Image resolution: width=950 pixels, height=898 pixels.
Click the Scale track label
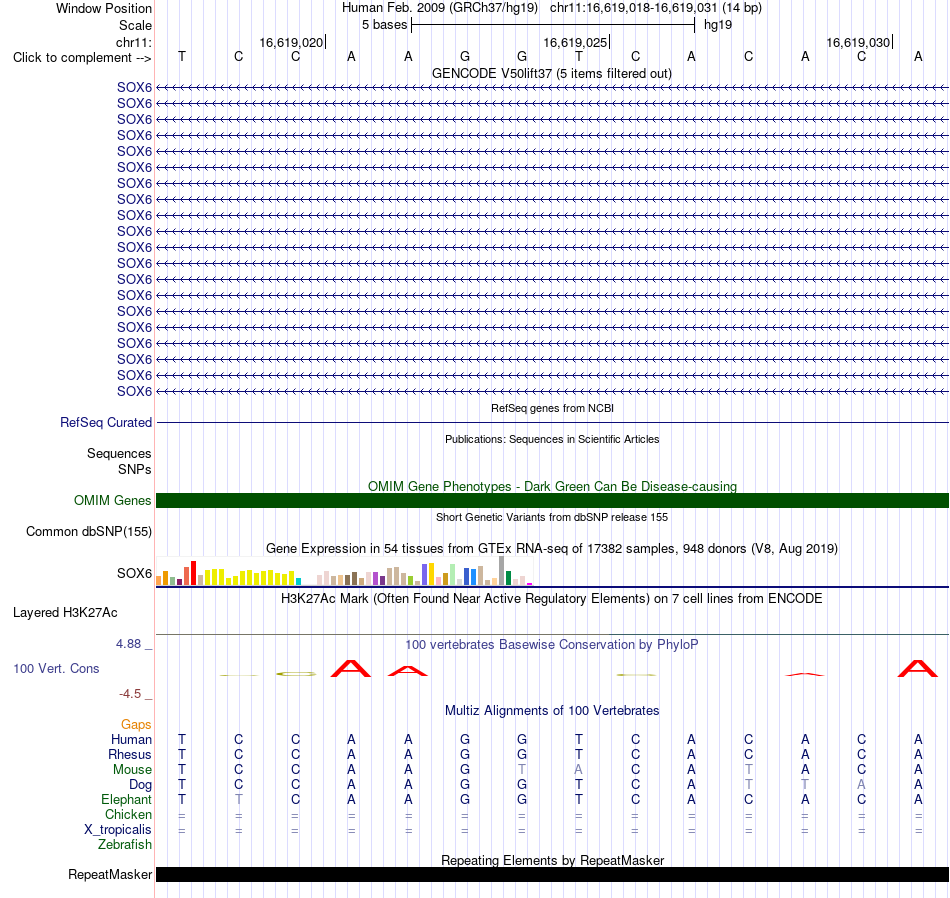(x=135, y=25)
